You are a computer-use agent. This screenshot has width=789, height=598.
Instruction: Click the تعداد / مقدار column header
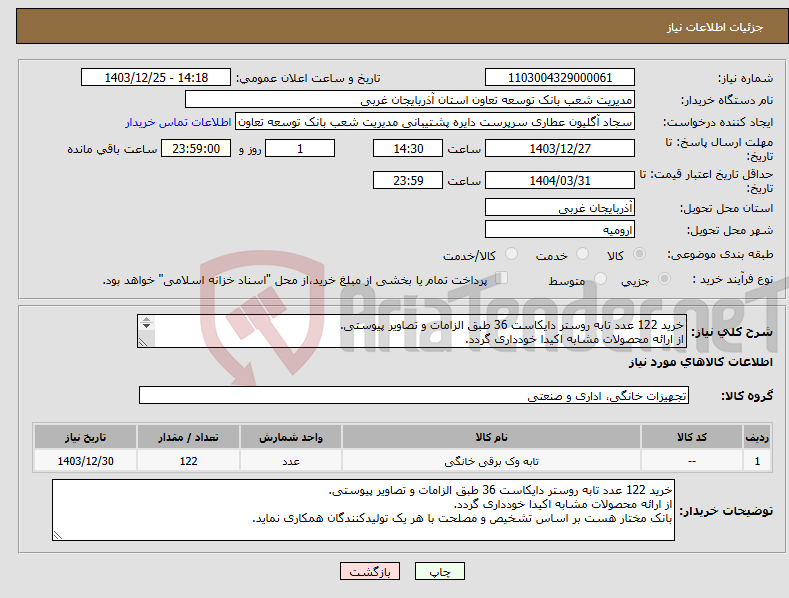(188, 437)
